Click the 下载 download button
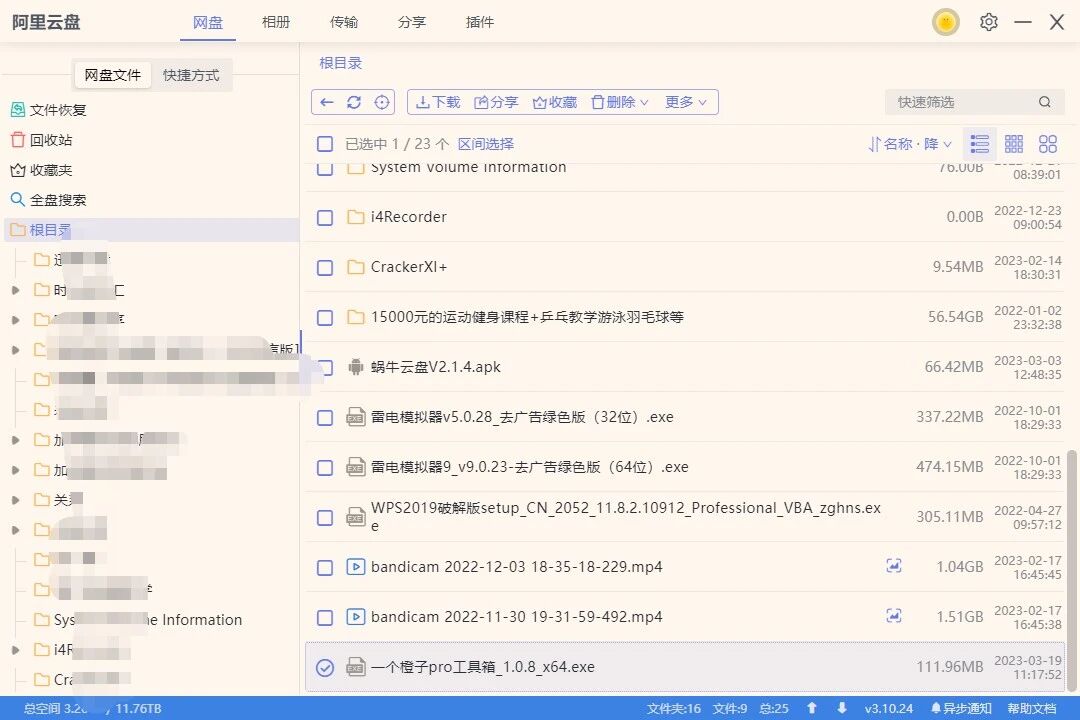The image size is (1080, 720). 438,102
